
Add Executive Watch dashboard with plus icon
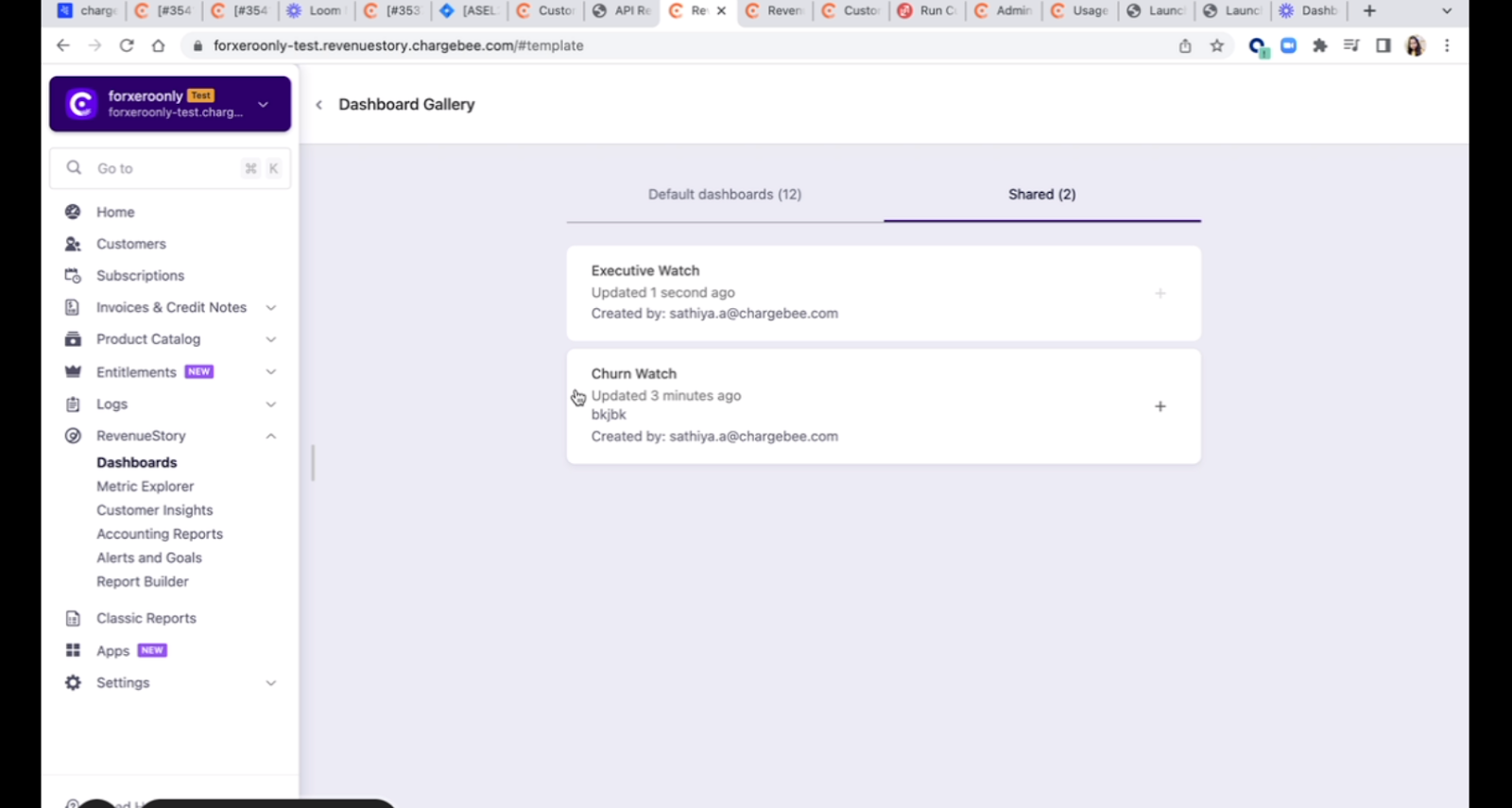coord(1160,293)
